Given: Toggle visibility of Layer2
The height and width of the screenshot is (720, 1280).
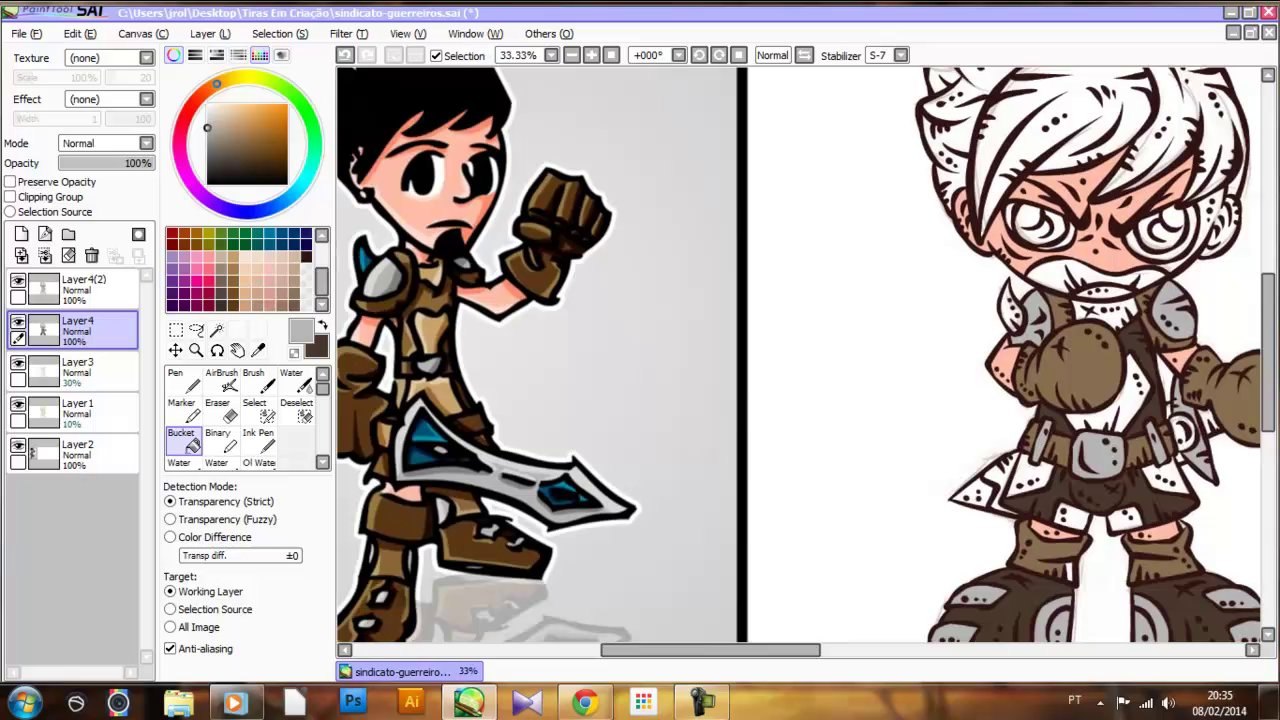Looking at the screenshot, I should (x=18, y=447).
